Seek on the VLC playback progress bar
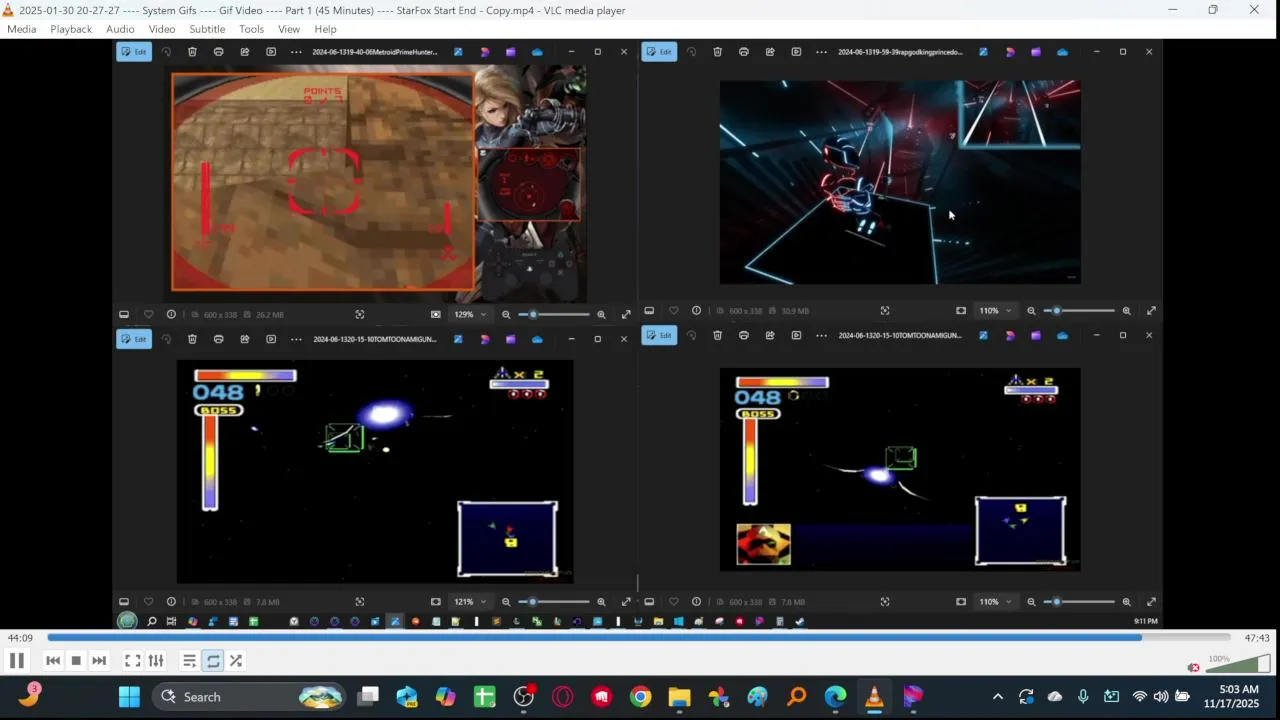Viewport: 1280px width, 720px height. pos(639,637)
